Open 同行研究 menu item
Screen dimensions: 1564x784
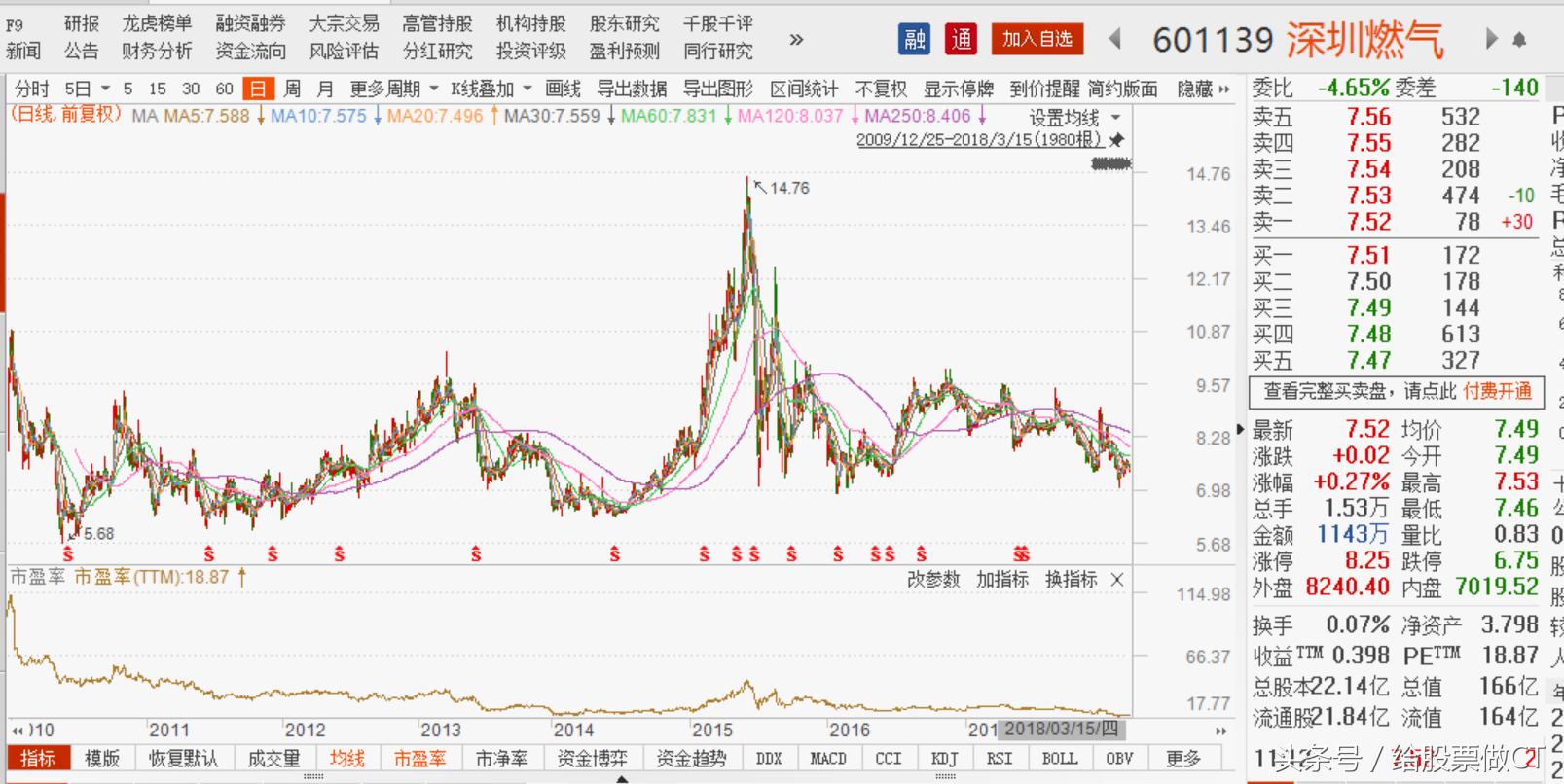point(718,51)
